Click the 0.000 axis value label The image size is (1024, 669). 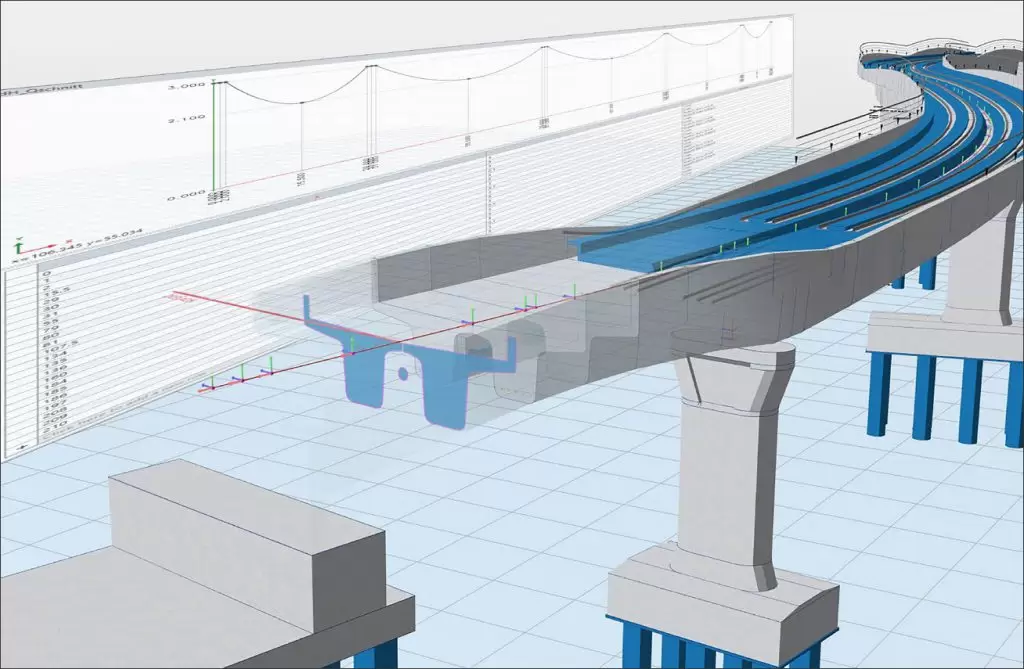[x=187, y=197]
